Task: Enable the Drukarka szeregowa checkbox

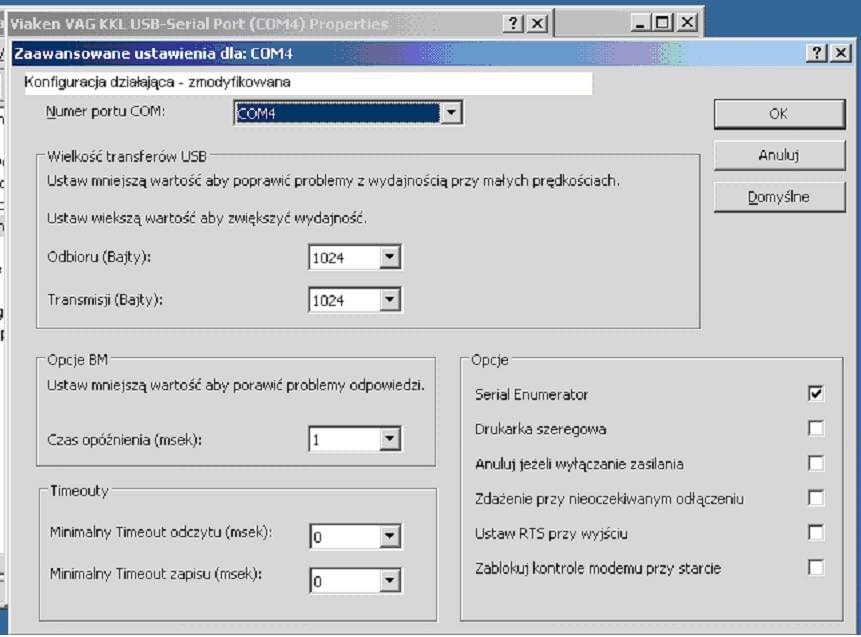Action: point(816,428)
